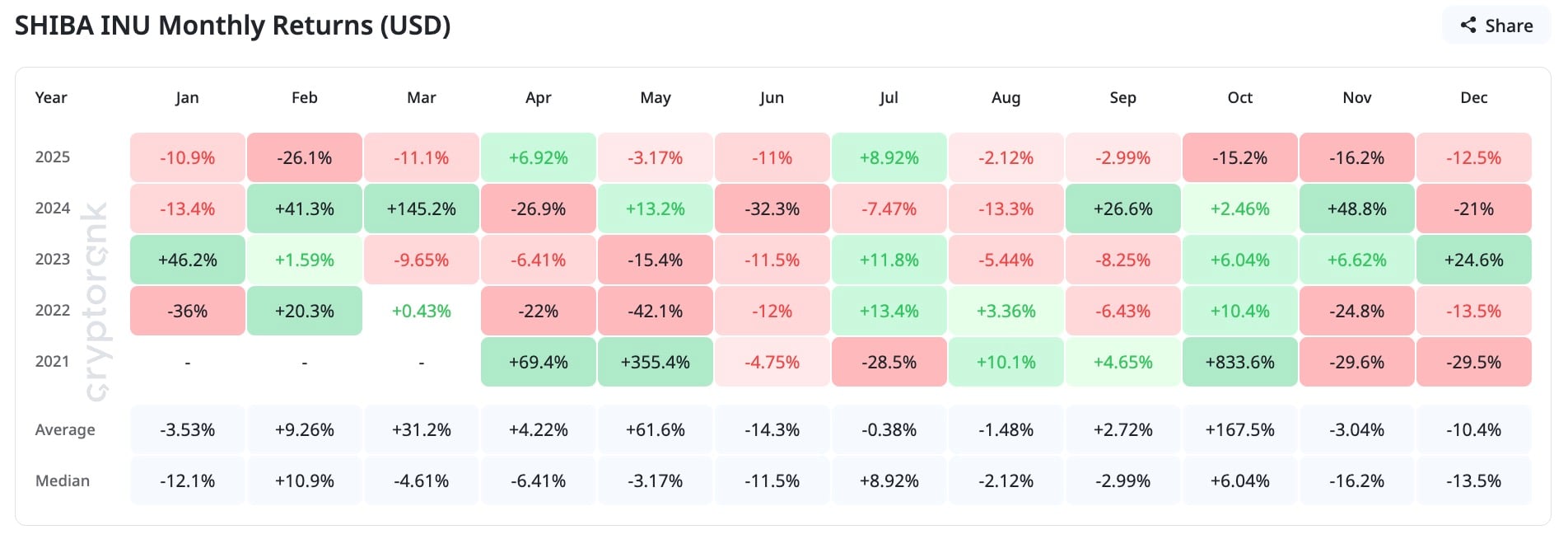The width and height of the screenshot is (1568, 539).
Task: Click the 2021 row label
Action: tap(53, 362)
